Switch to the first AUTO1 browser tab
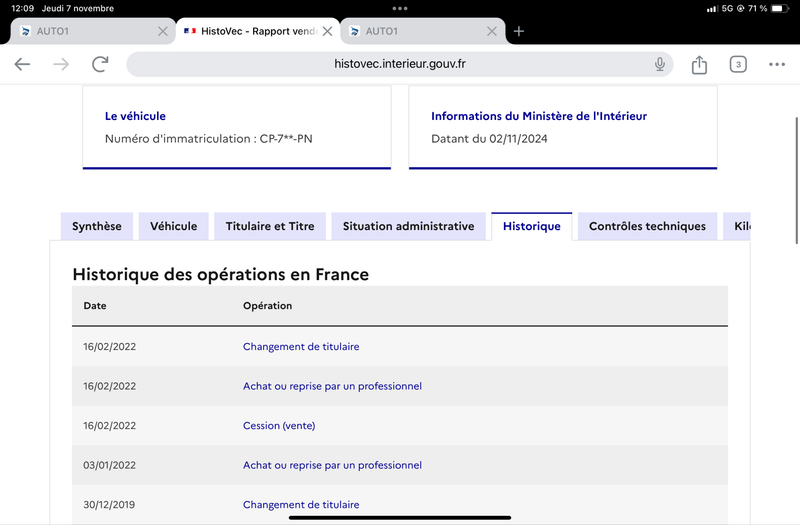 pos(93,31)
